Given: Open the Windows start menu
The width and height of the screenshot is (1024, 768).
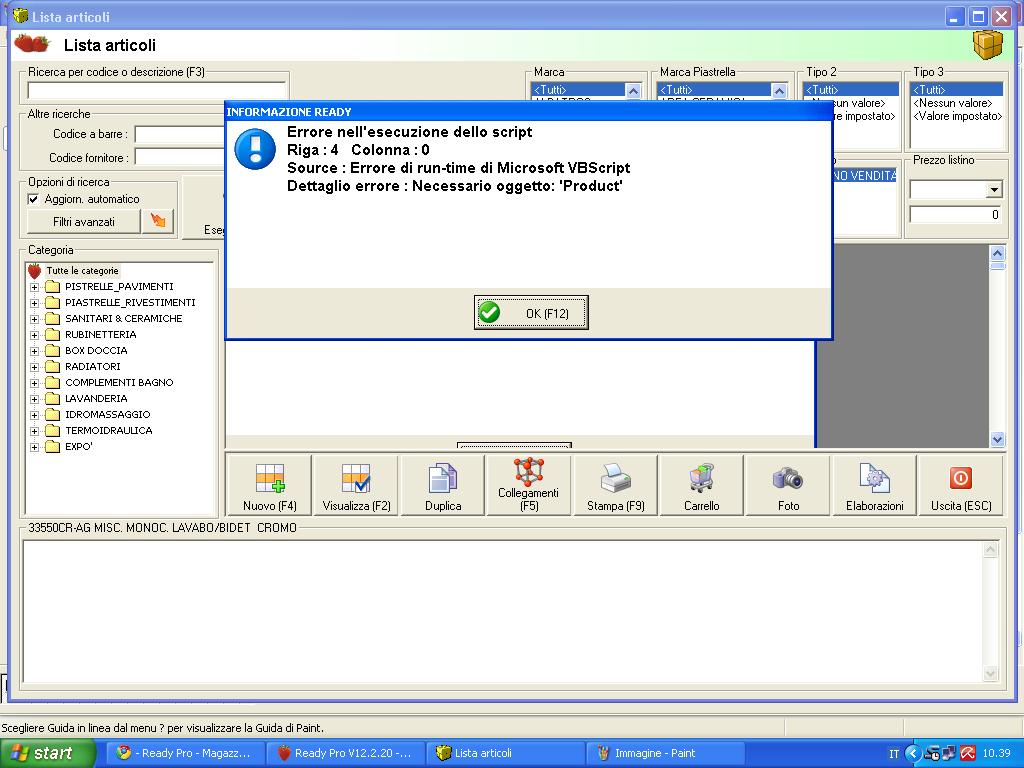Looking at the screenshot, I should point(47,753).
